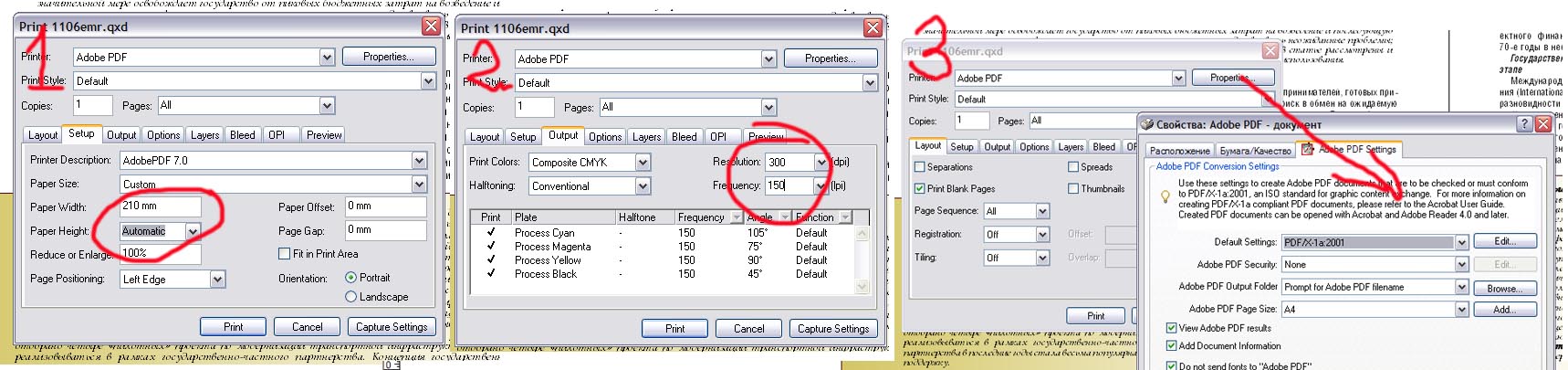
Task: Click the Paper Width field showing 210 mm
Action: (x=160, y=206)
